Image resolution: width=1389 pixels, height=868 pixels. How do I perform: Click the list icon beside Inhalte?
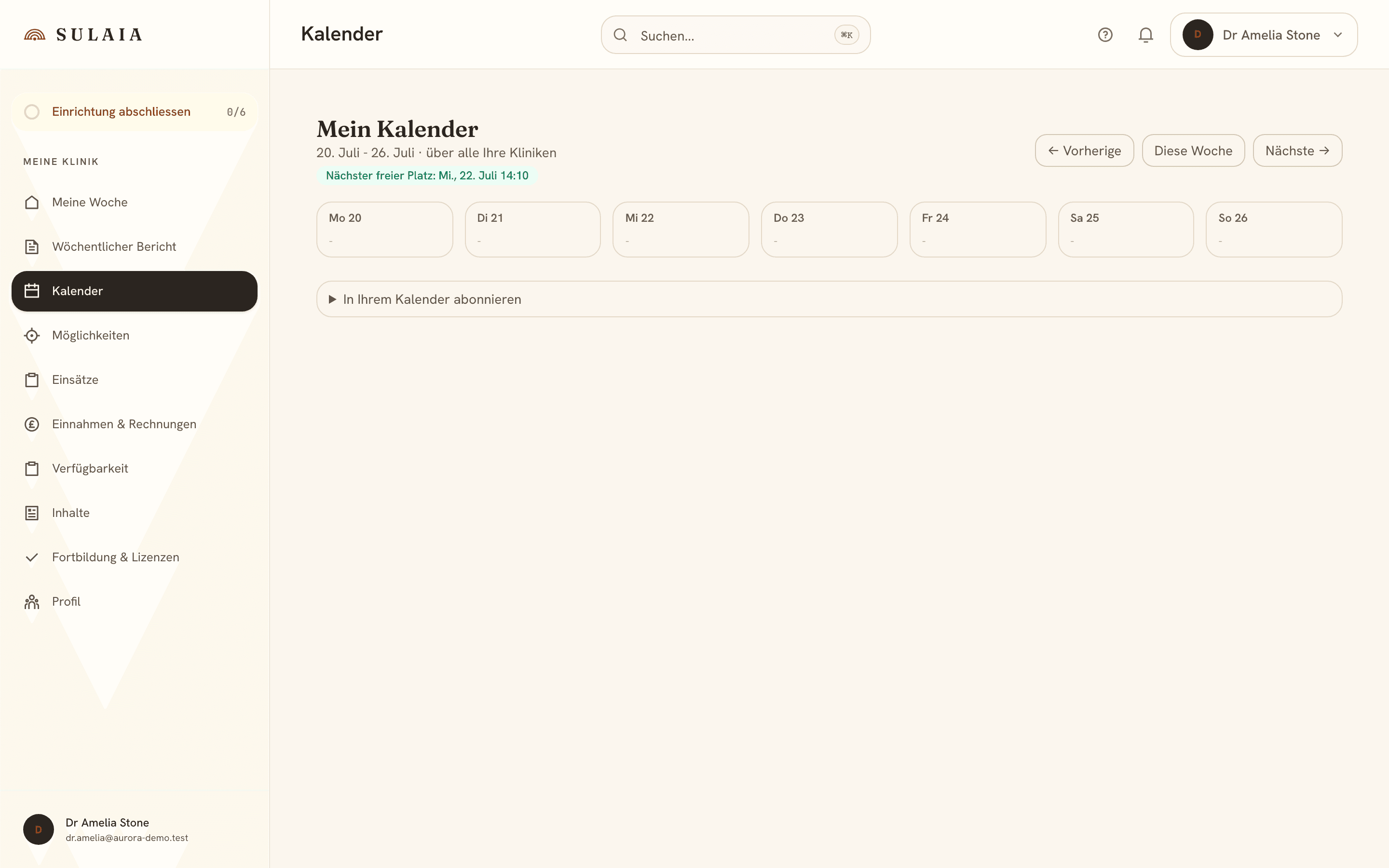[x=32, y=513]
